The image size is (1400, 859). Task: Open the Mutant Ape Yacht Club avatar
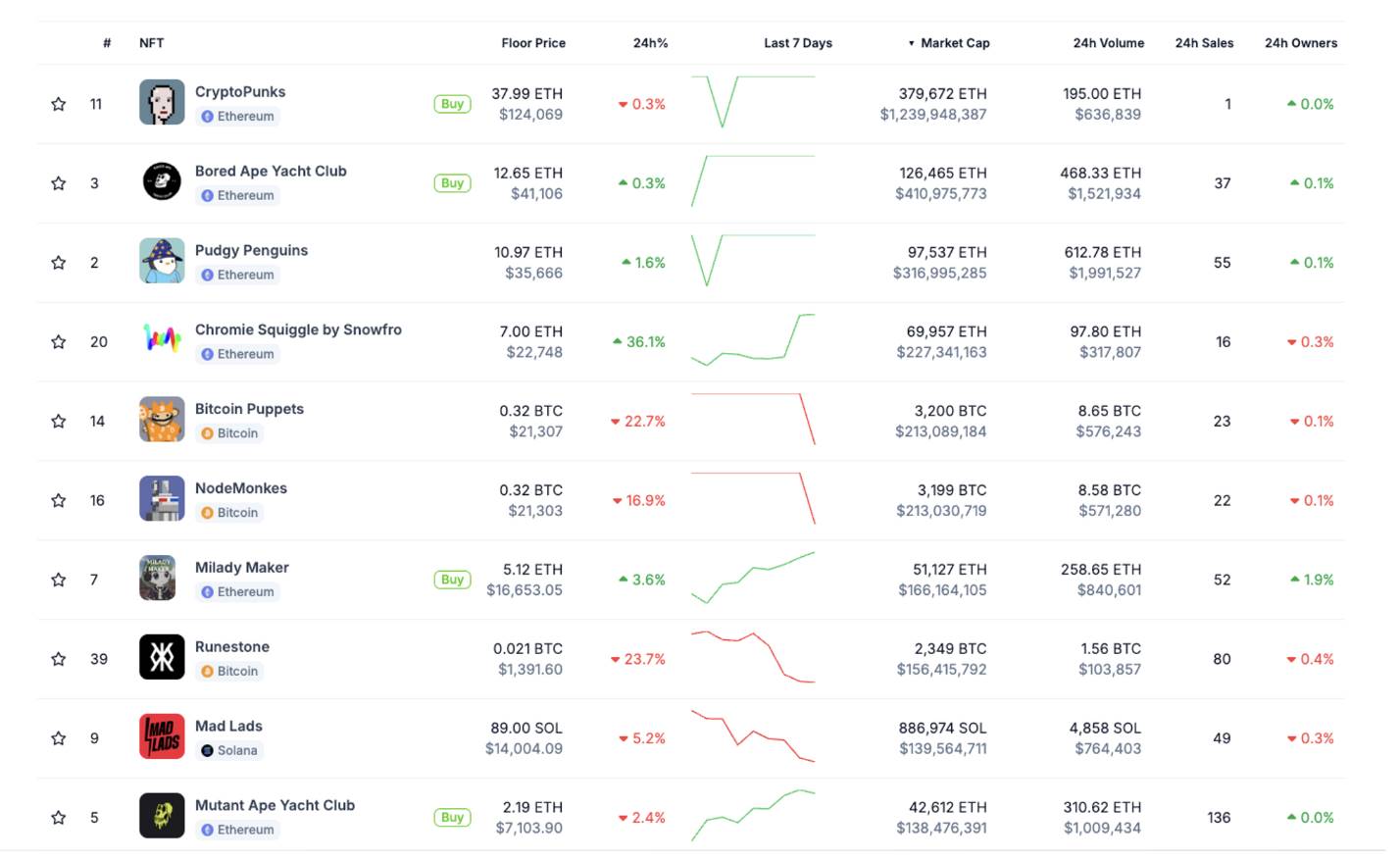pos(162,816)
